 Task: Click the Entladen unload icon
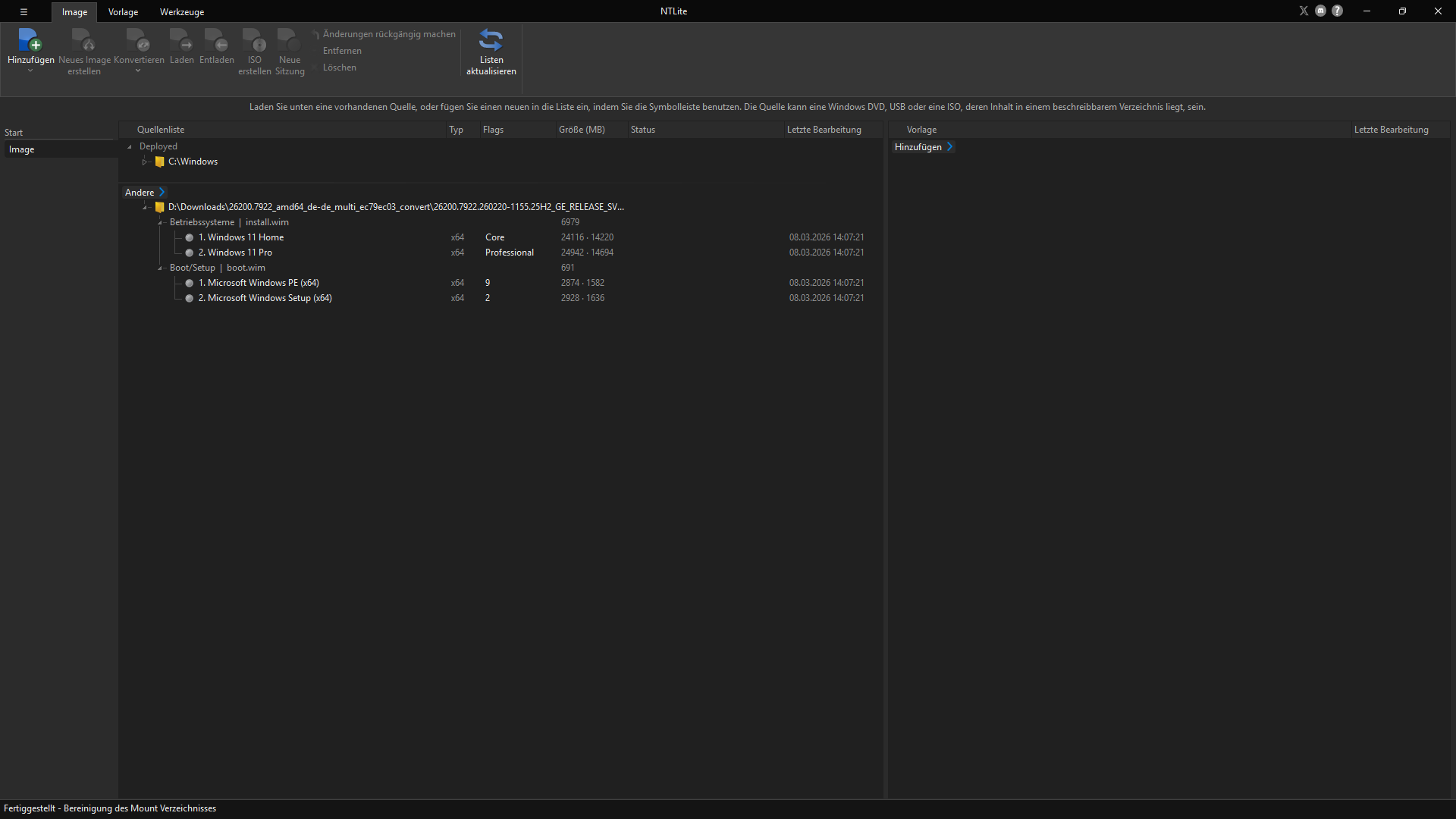tap(216, 40)
